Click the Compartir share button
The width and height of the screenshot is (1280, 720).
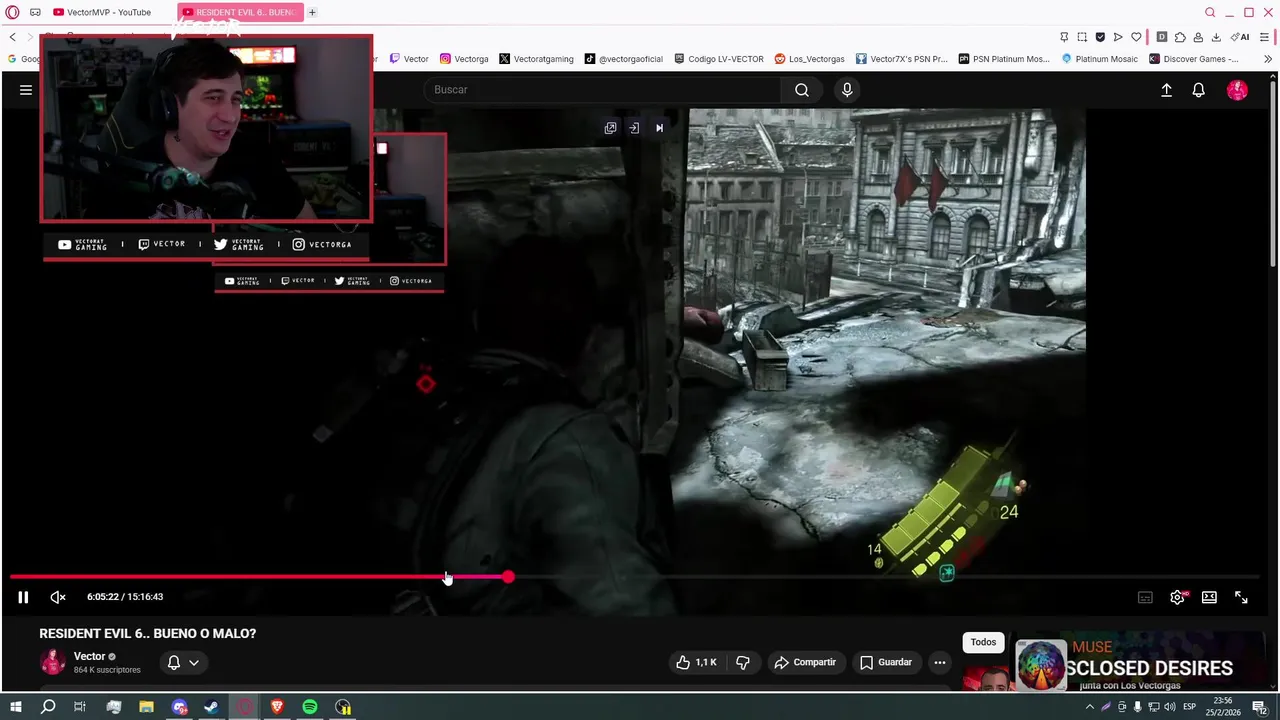click(x=805, y=662)
